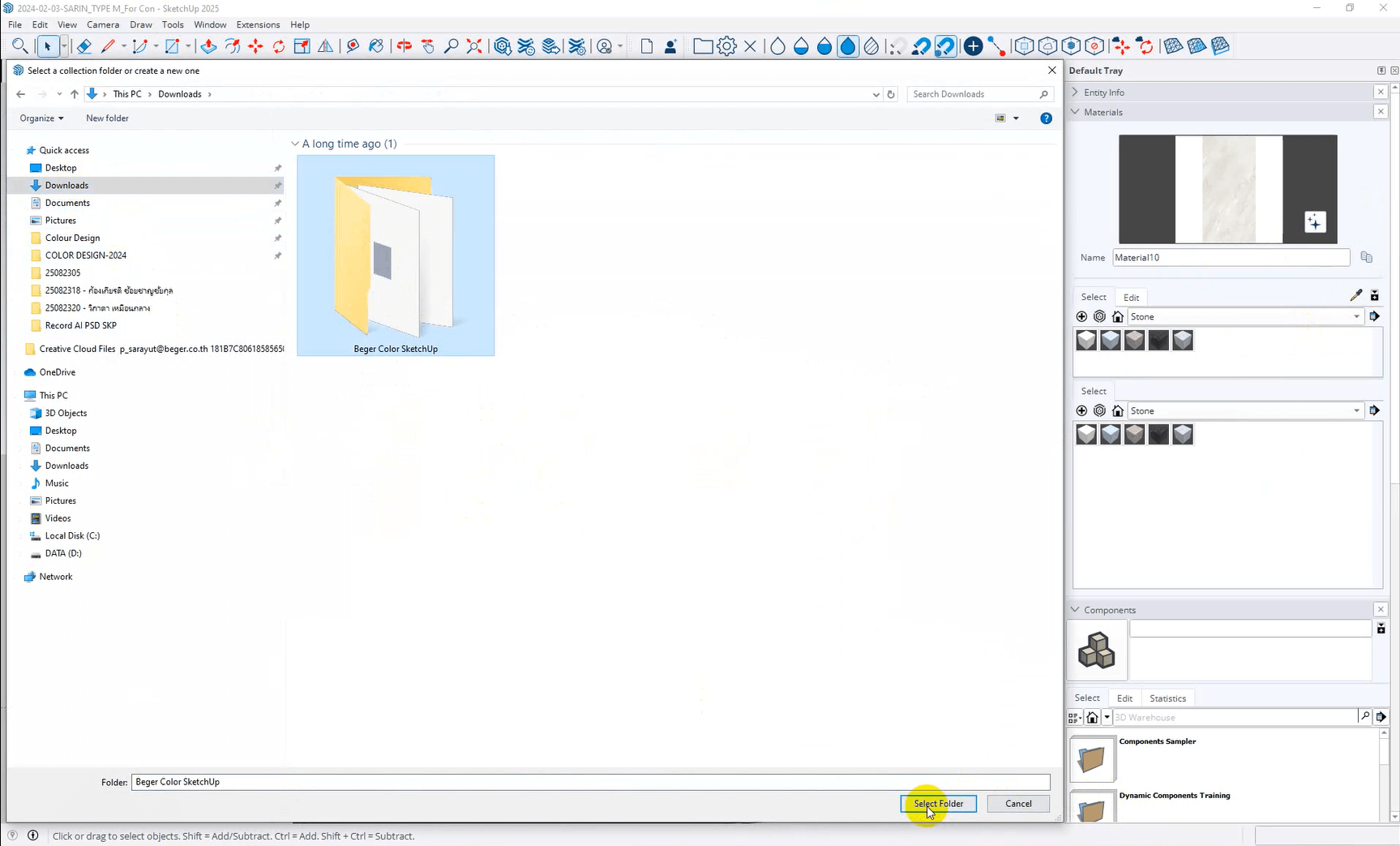Switch to the Statistics tab

1167,698
